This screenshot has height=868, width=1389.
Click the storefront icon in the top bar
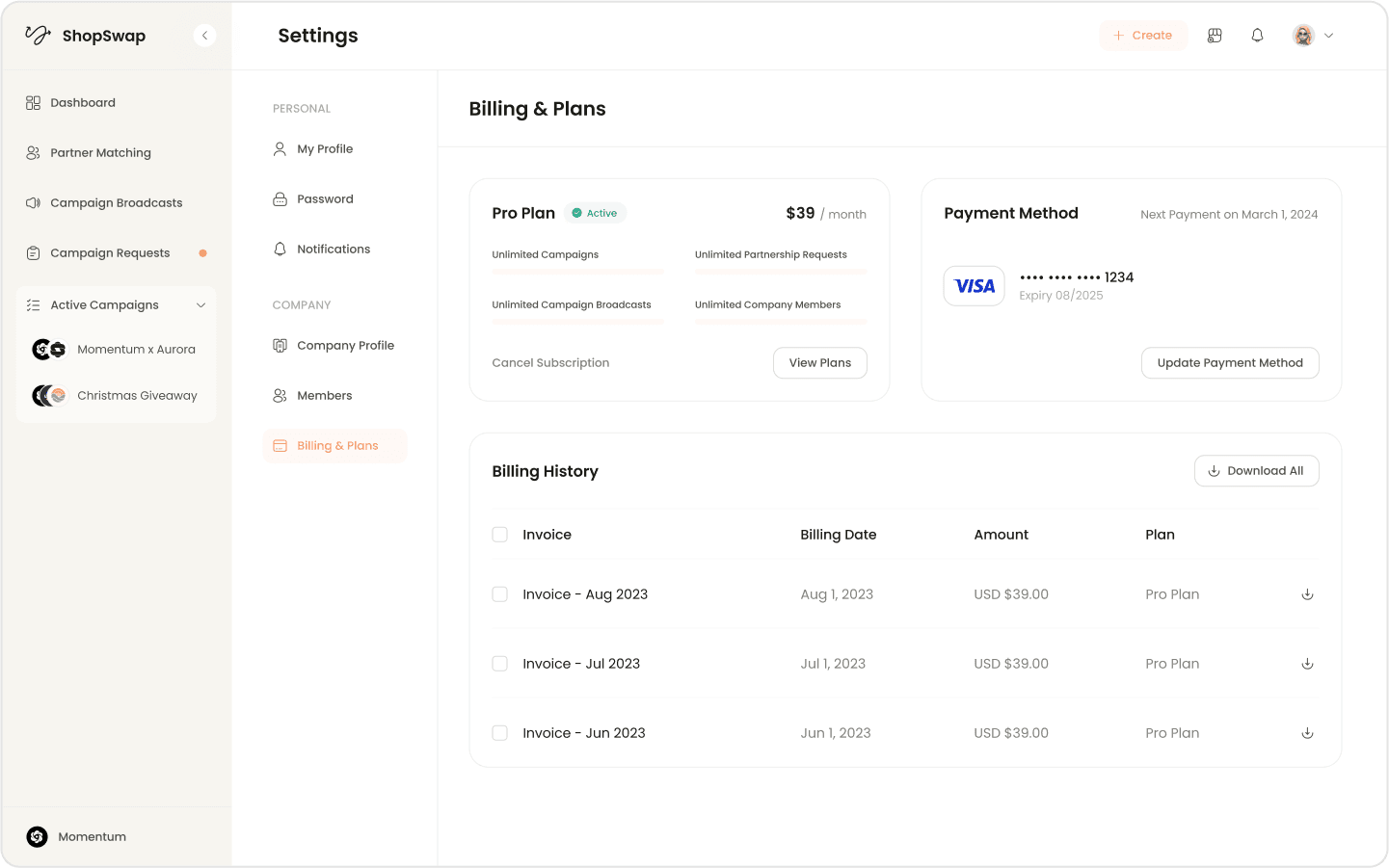pyautogui.click(x=1215, y=35)
